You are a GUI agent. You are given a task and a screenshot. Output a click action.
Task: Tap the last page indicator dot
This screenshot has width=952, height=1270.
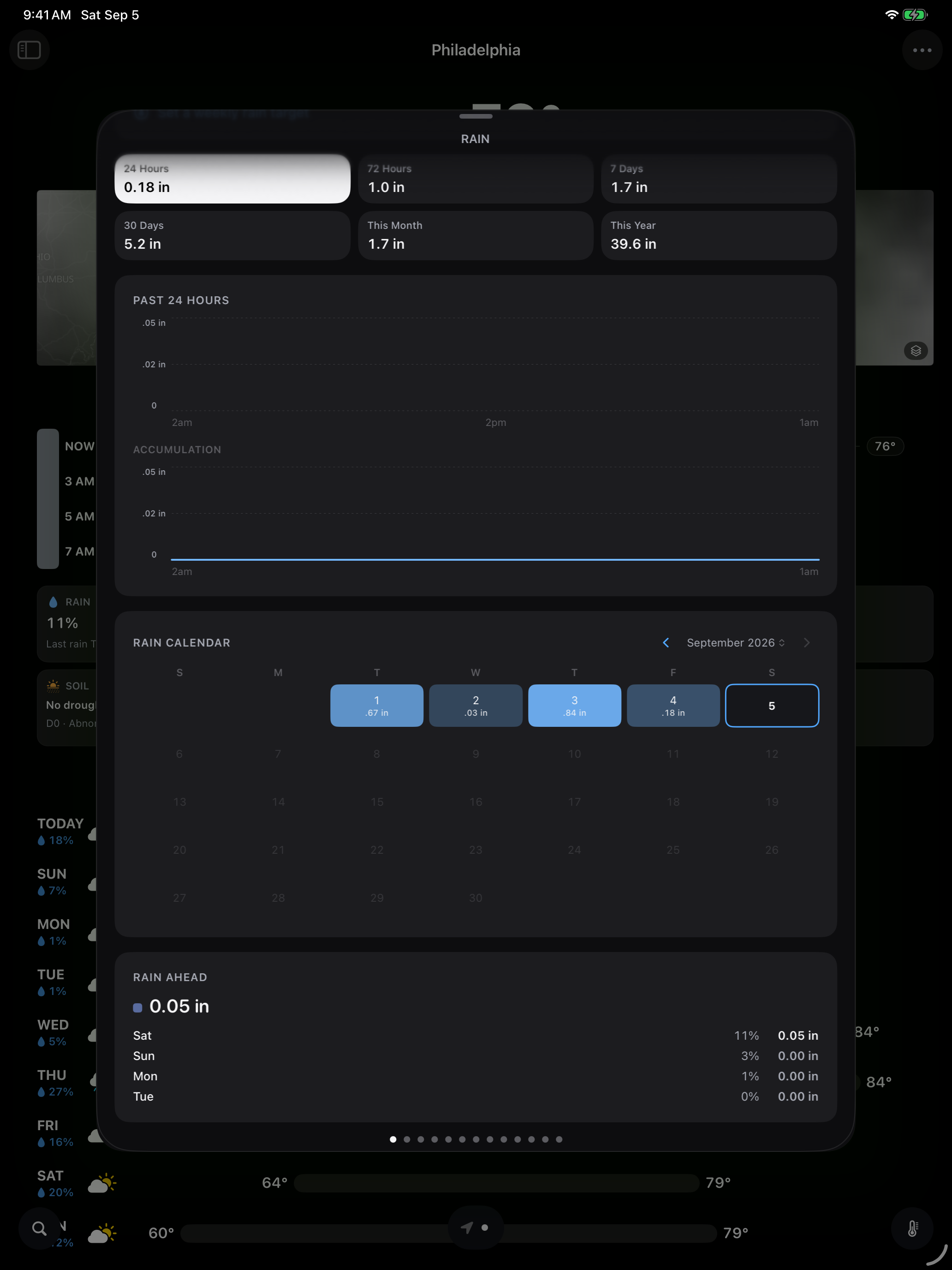click(x=559, y=1139)
